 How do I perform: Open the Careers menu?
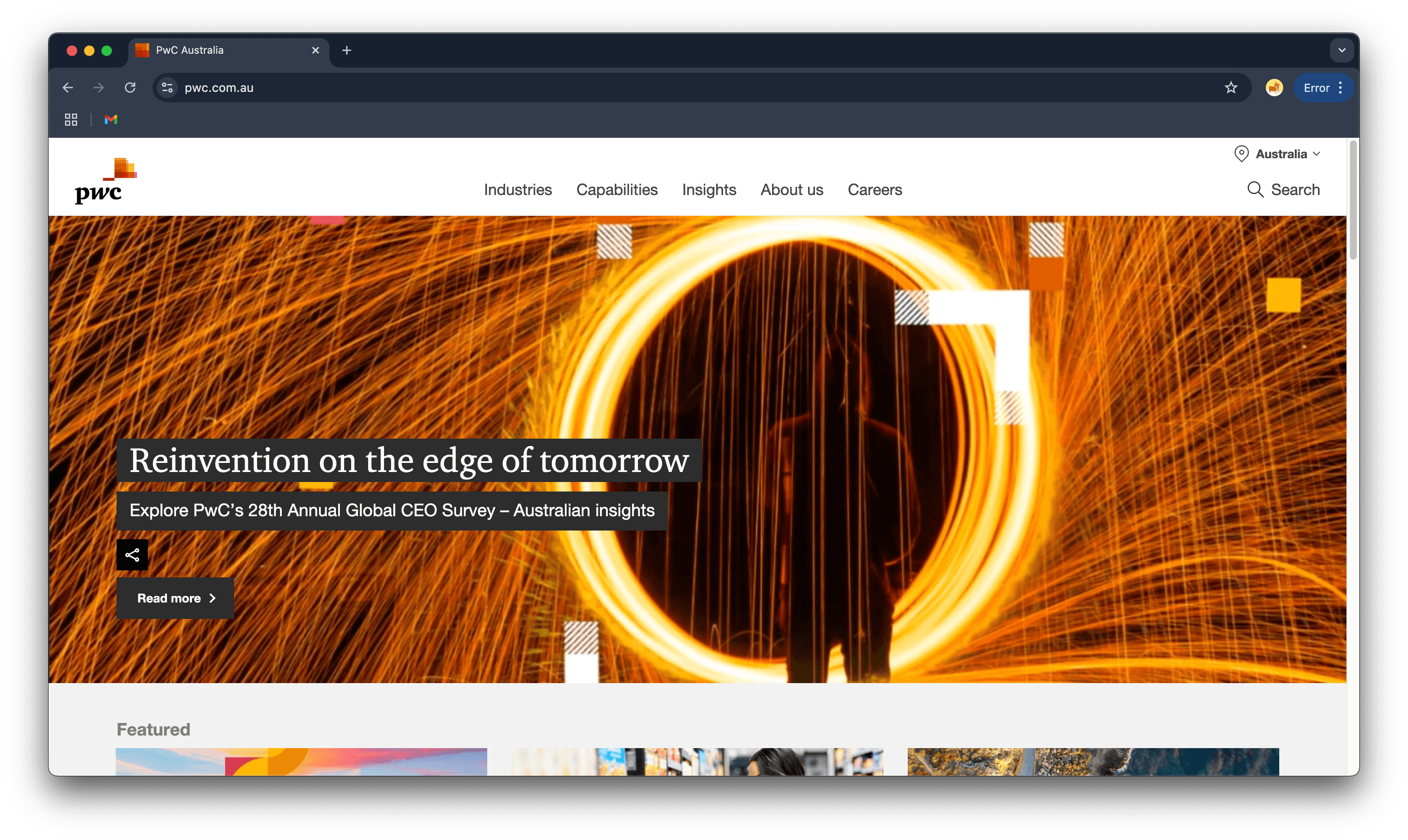tap(875, 189)
